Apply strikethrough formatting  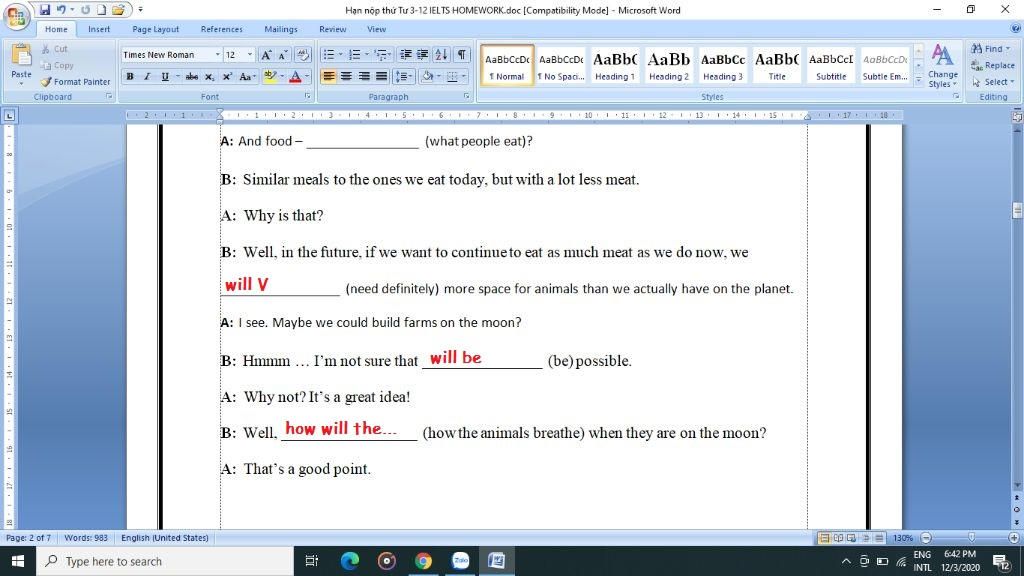[x=191, y=76]
